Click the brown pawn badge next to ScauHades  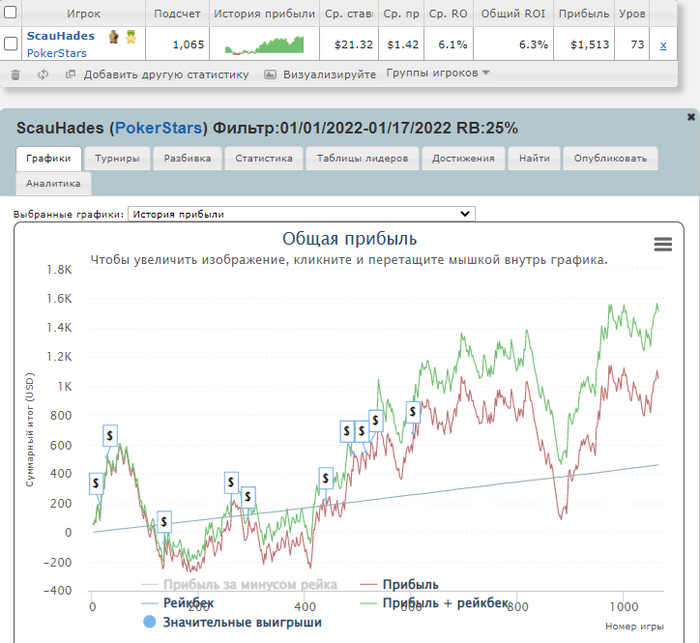click(x=114, y=37)
